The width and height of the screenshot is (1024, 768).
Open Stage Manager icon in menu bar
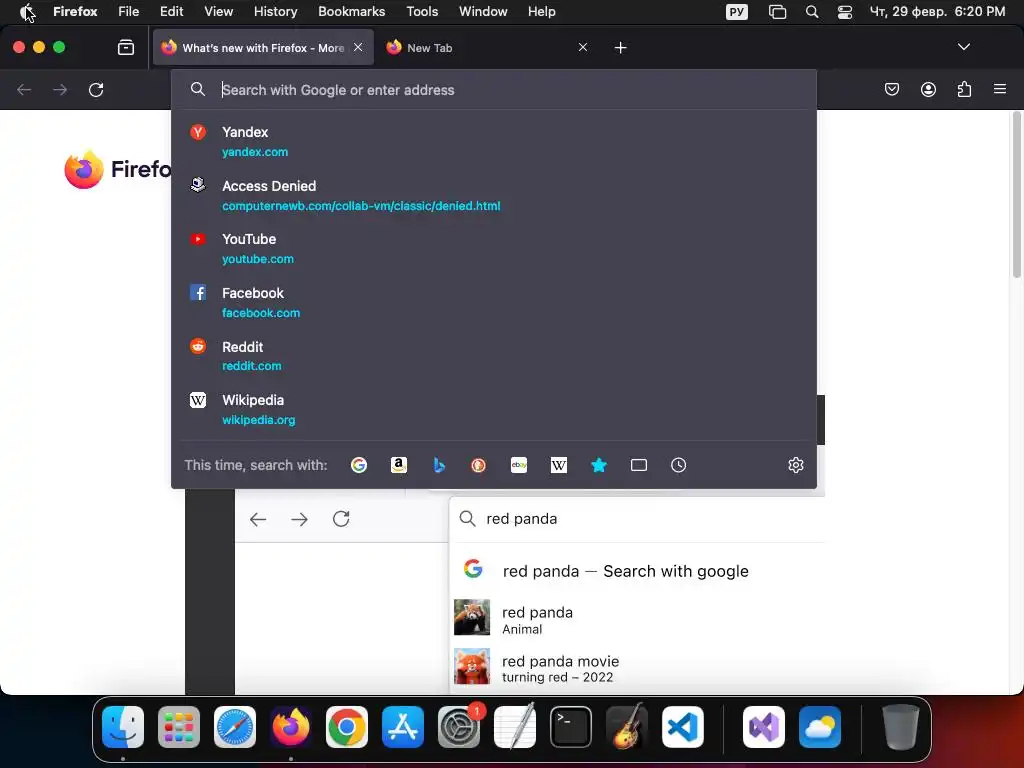pyautogui.click(x=777, y=12)
